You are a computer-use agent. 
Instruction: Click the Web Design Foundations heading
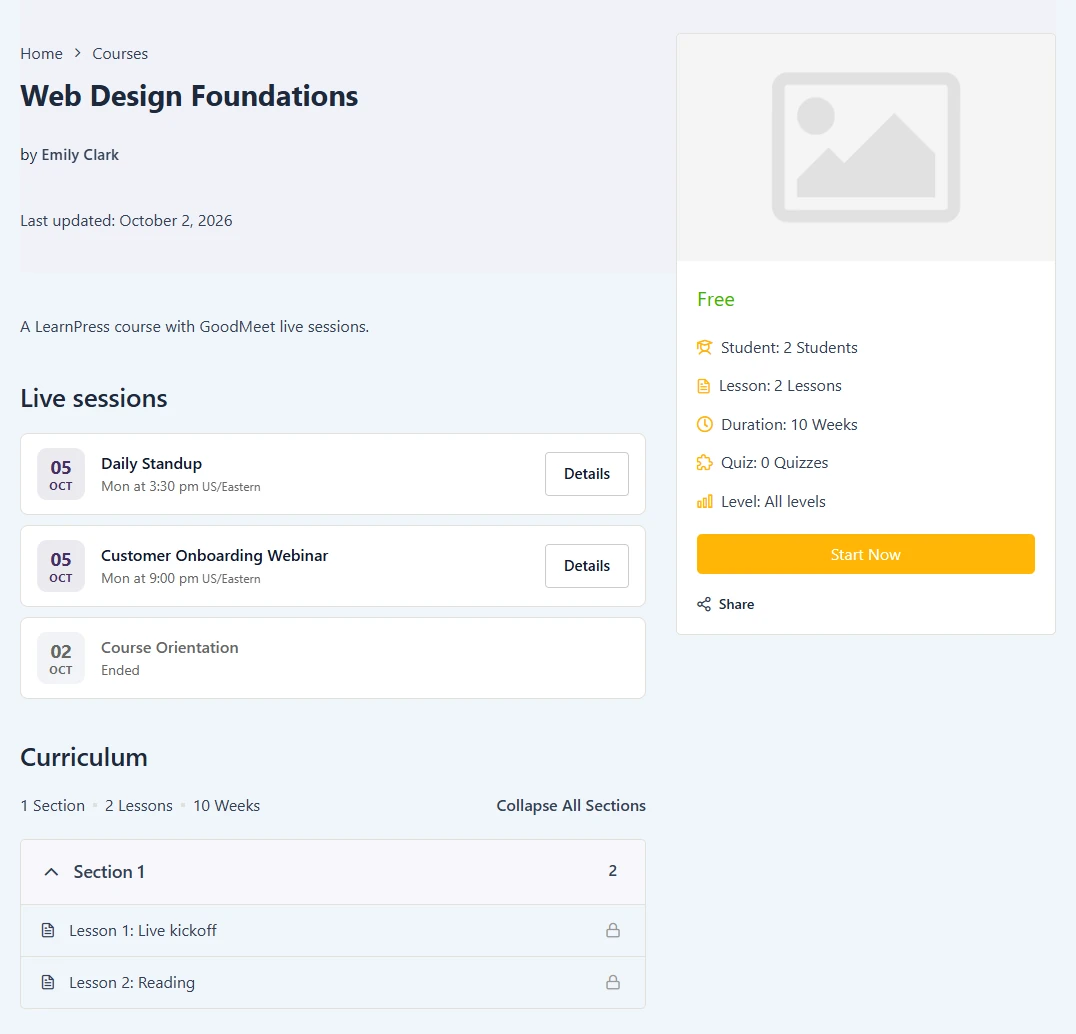189,96
